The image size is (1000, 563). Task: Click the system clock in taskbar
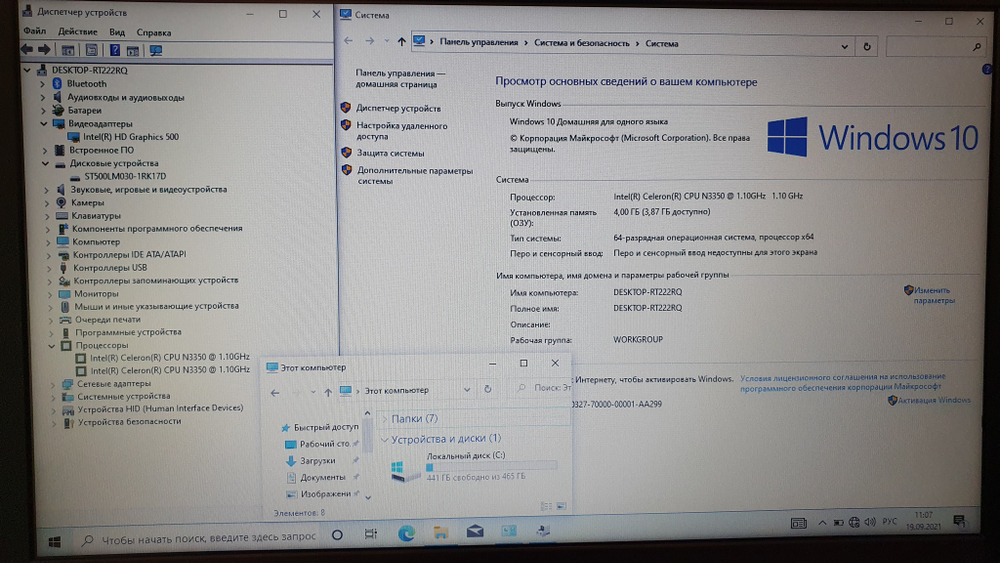(923, 520)
